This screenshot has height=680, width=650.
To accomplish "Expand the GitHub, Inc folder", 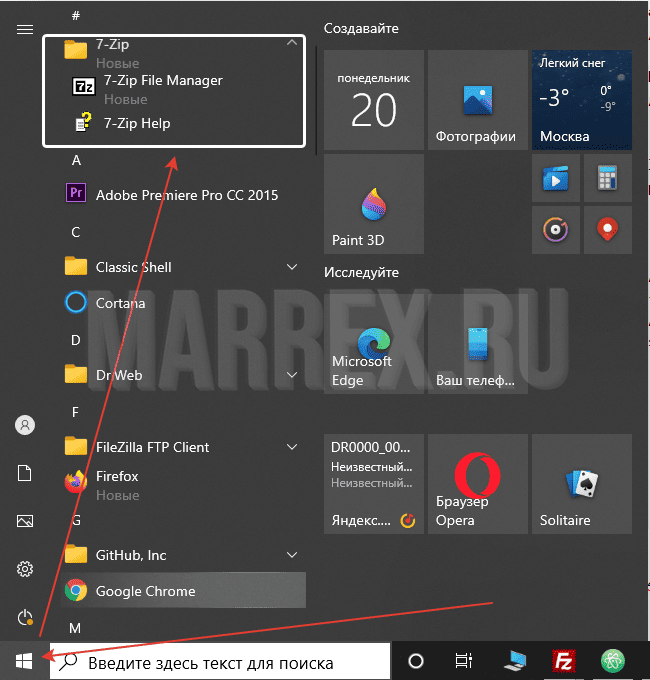I will [x=292, y=555].
